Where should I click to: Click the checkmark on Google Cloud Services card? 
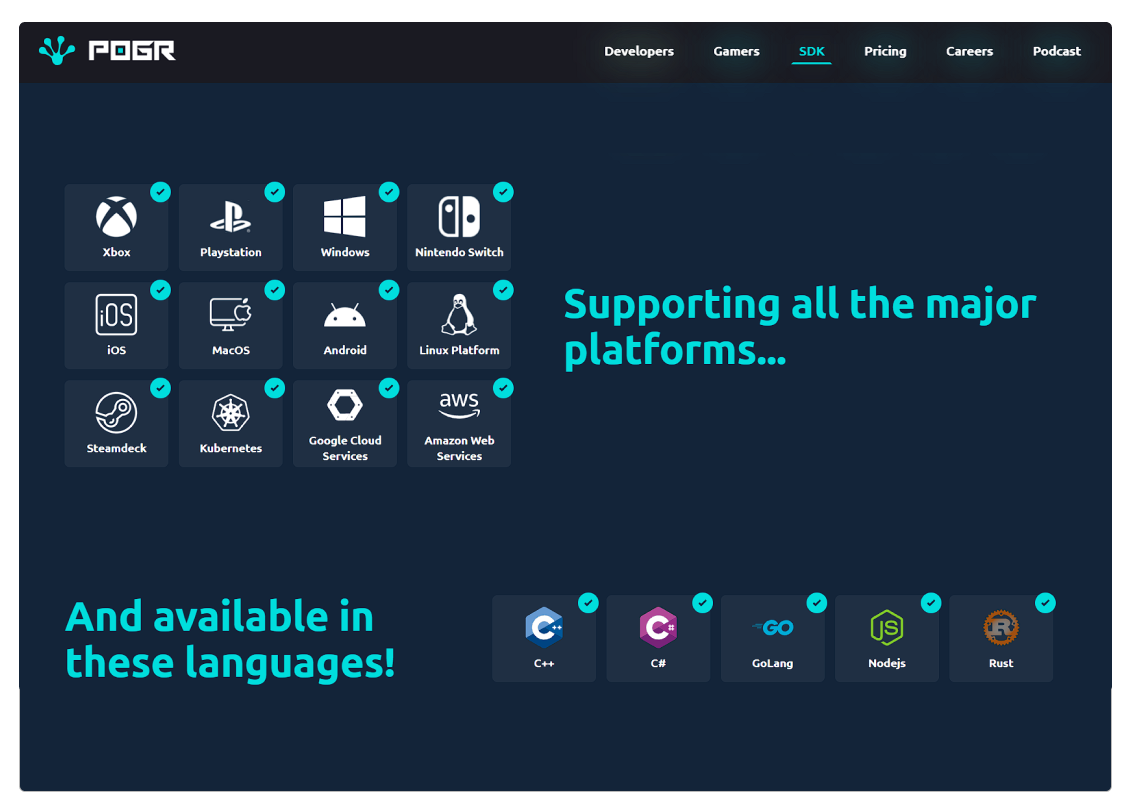pos(389,388)
